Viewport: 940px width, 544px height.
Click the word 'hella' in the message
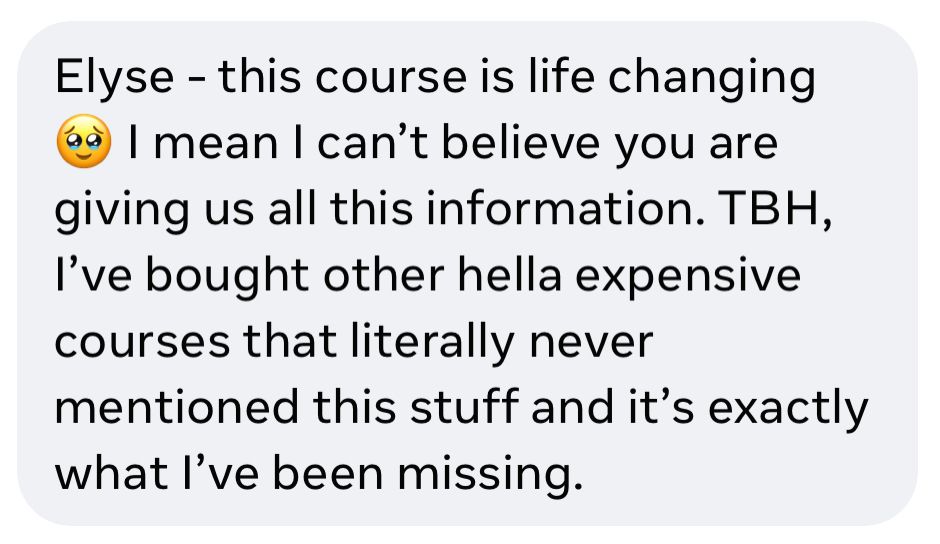(510, 275)
